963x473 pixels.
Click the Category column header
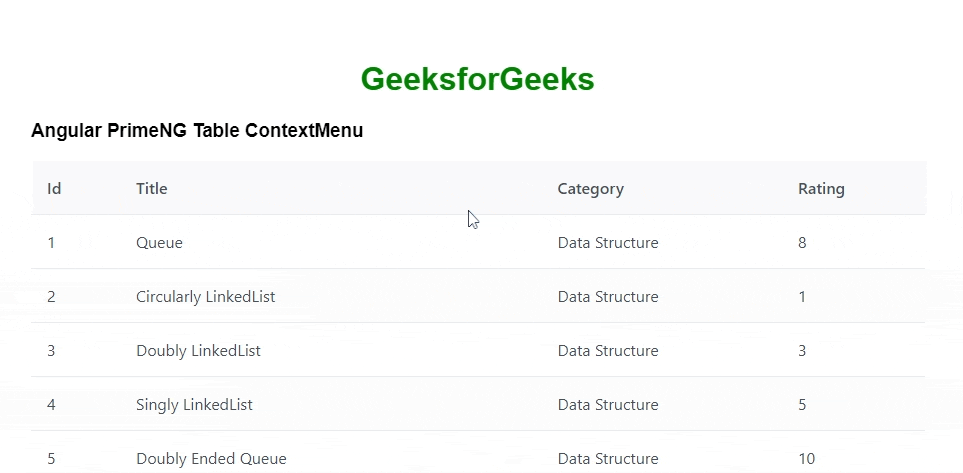[590, 189]
